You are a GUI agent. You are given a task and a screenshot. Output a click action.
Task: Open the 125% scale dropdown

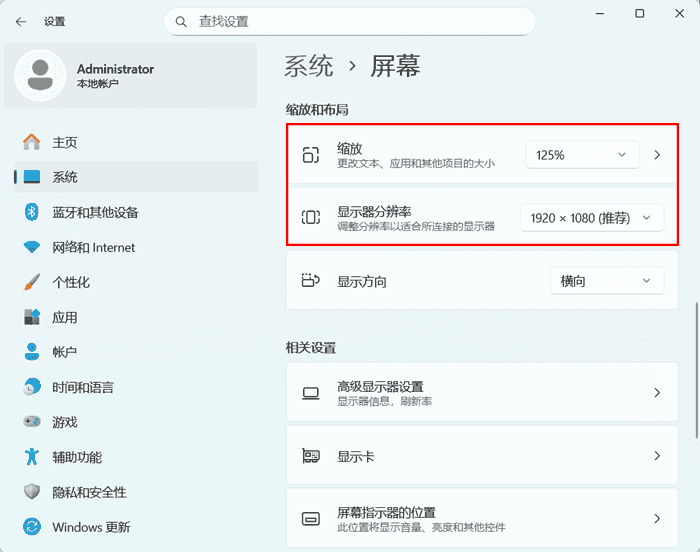click(582, 155)
